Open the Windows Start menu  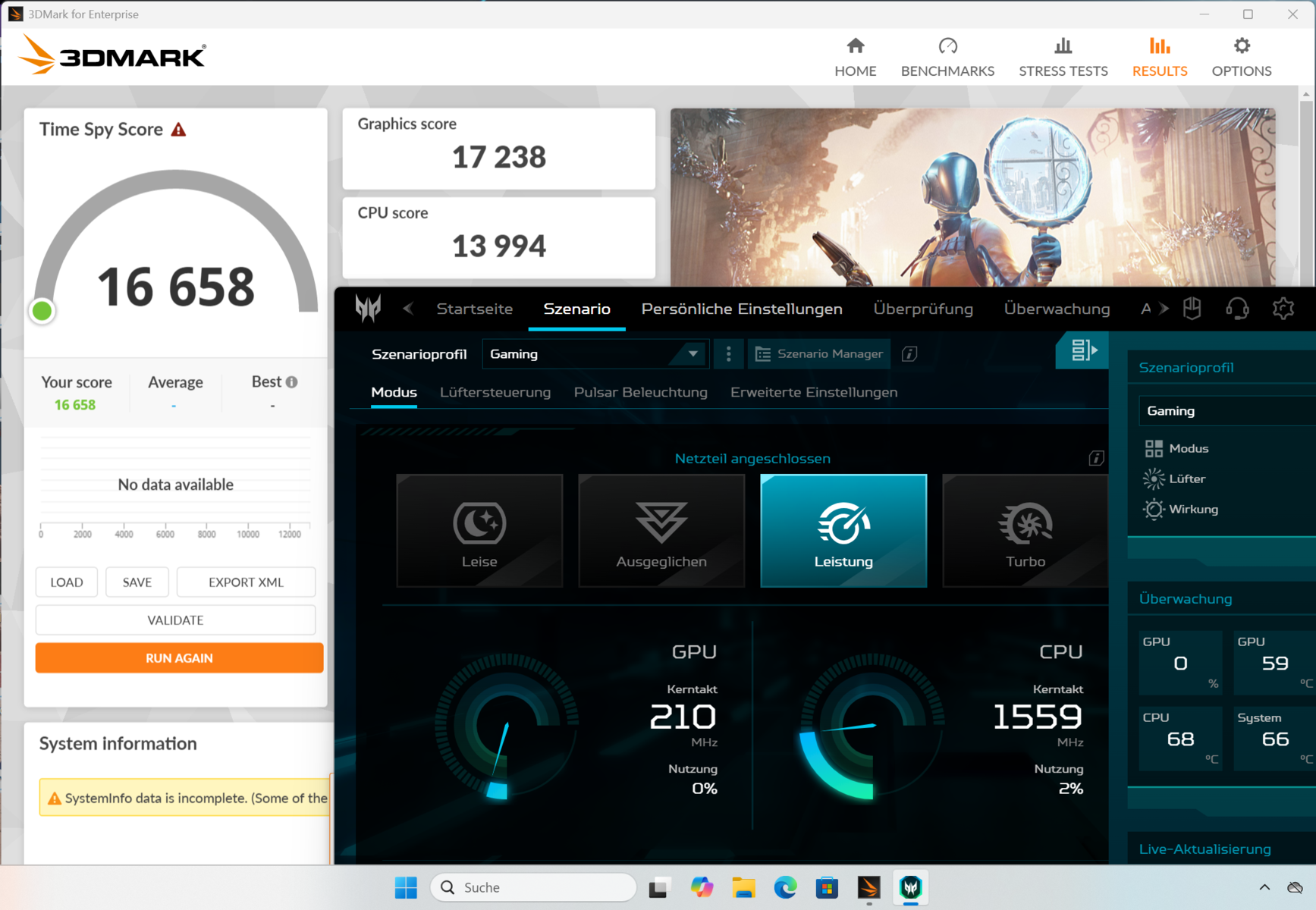(406, 887)
